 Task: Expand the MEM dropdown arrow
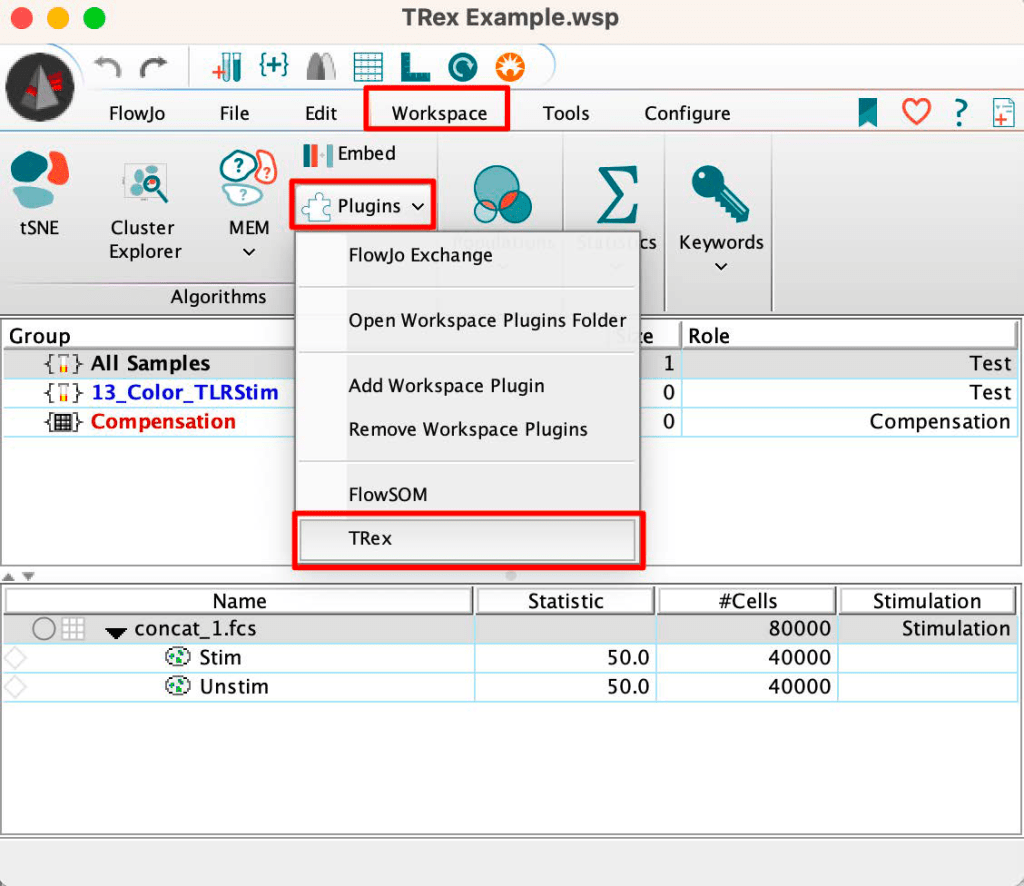(249, 253)
